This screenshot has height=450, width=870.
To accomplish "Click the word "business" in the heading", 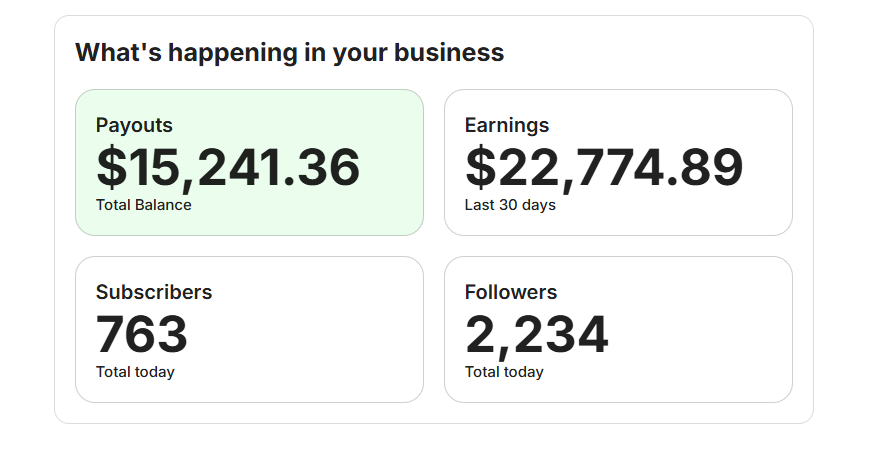I will click(449, 52).
